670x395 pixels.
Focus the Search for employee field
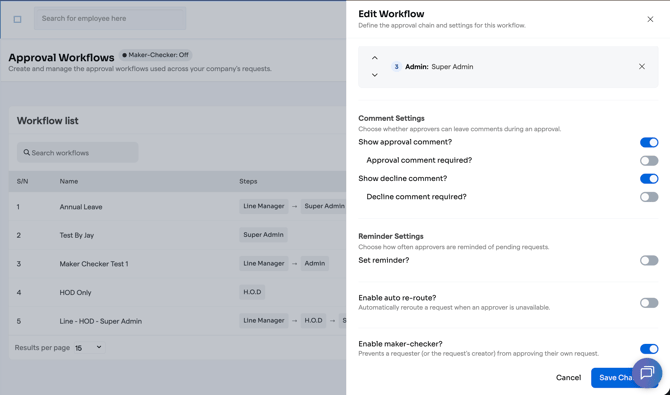coord(110,19)
